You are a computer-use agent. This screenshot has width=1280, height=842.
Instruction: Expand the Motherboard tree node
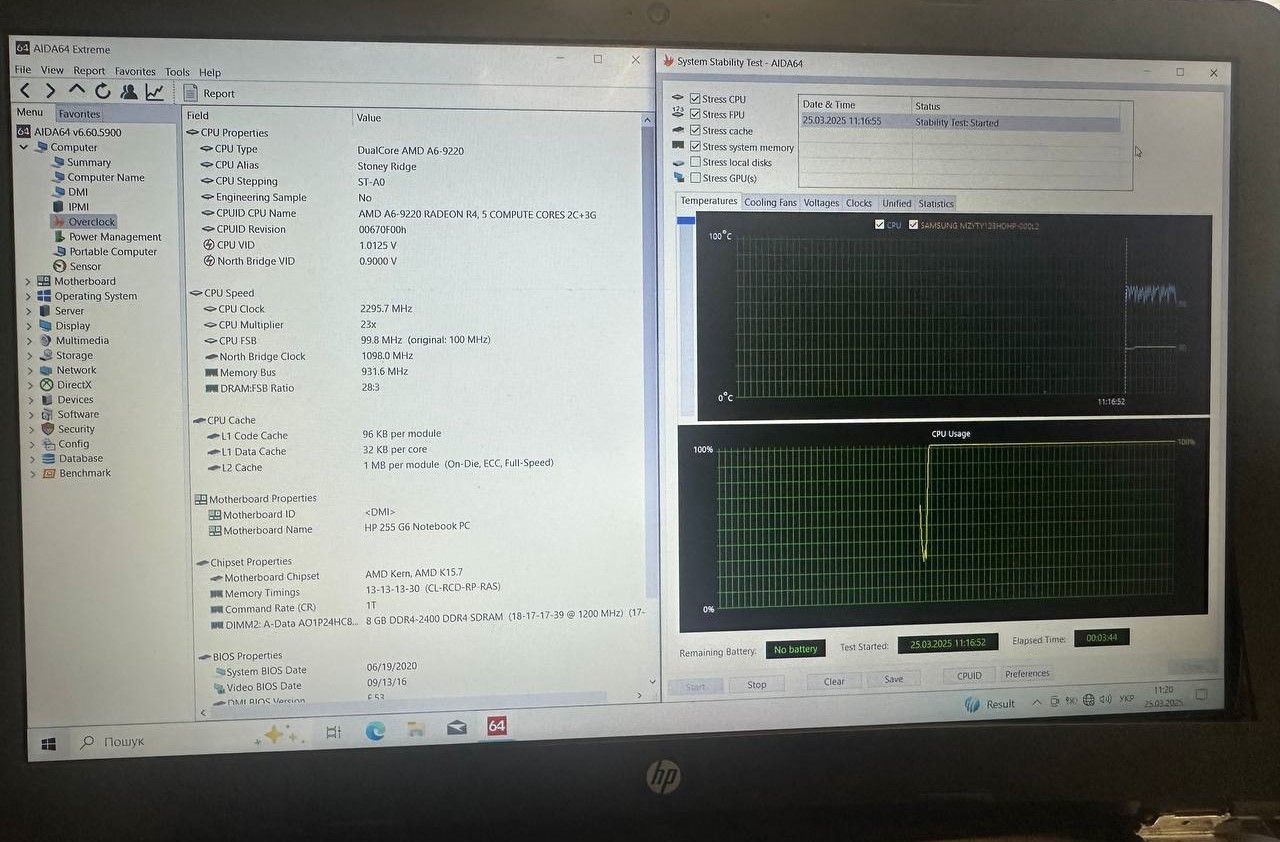pyautogui.click(x=27, y=282)
